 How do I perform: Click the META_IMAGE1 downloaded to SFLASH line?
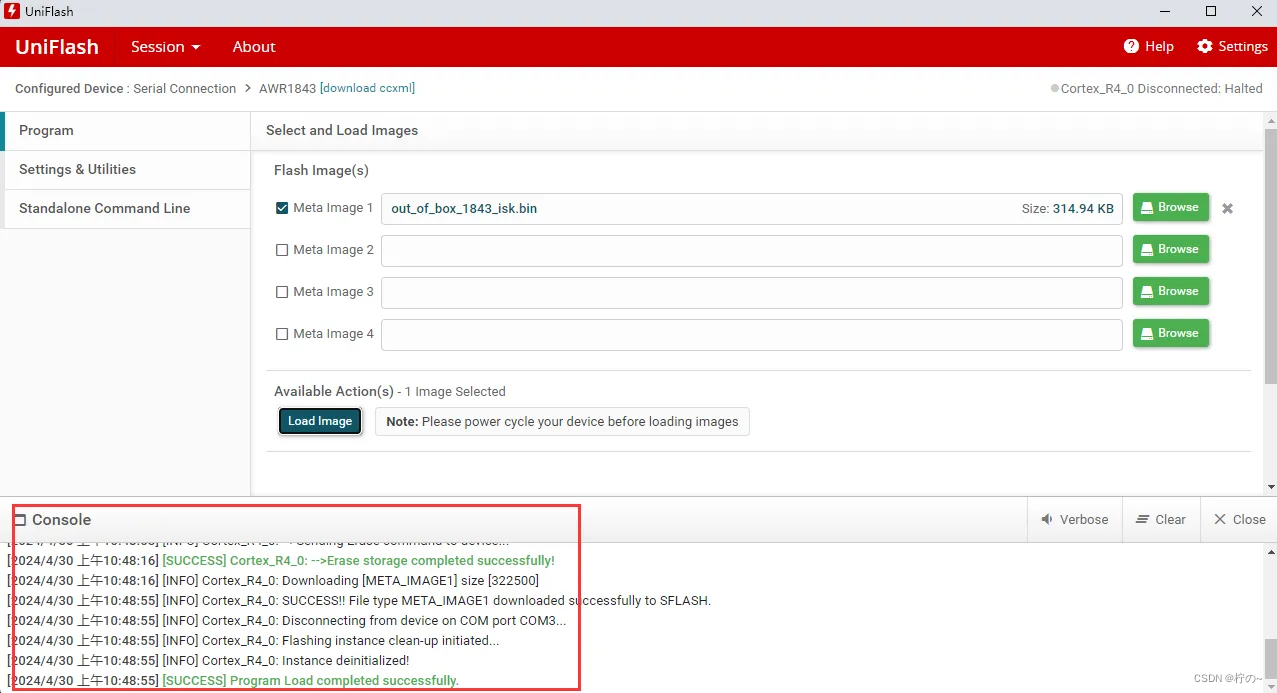coord(359,601)
